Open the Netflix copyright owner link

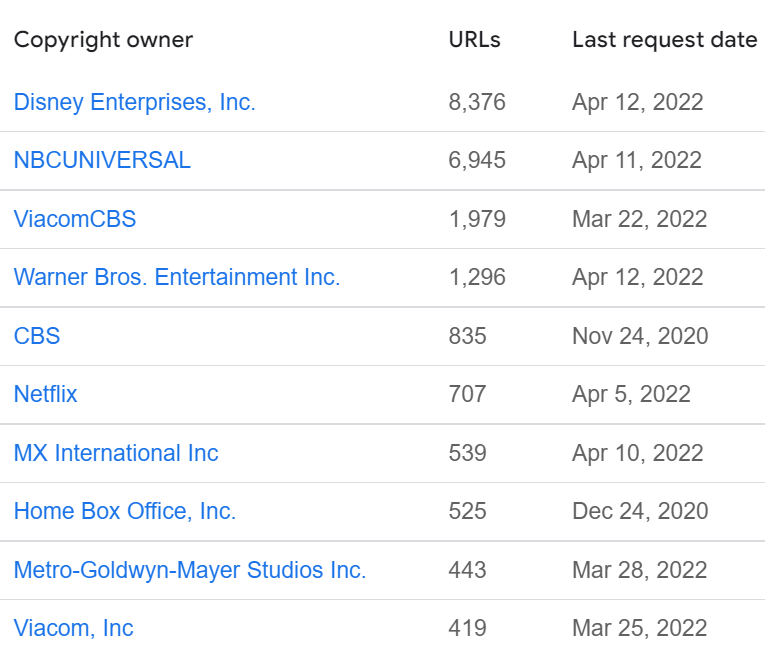pos(45,394)
